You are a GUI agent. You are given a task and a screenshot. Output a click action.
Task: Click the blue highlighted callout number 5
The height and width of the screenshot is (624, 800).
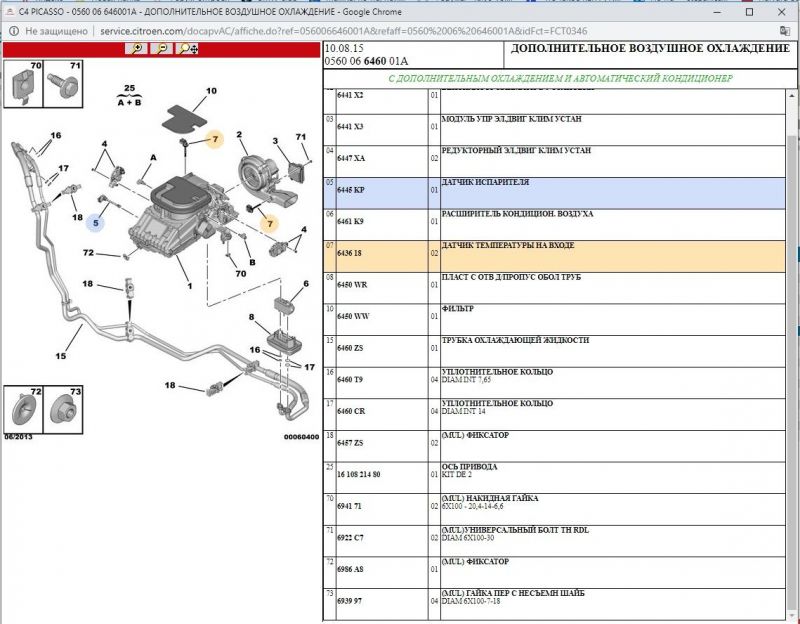pos(97,223)
